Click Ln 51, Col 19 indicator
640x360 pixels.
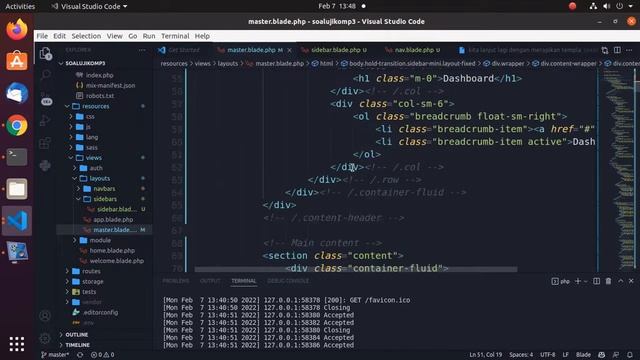coord(485,355)
